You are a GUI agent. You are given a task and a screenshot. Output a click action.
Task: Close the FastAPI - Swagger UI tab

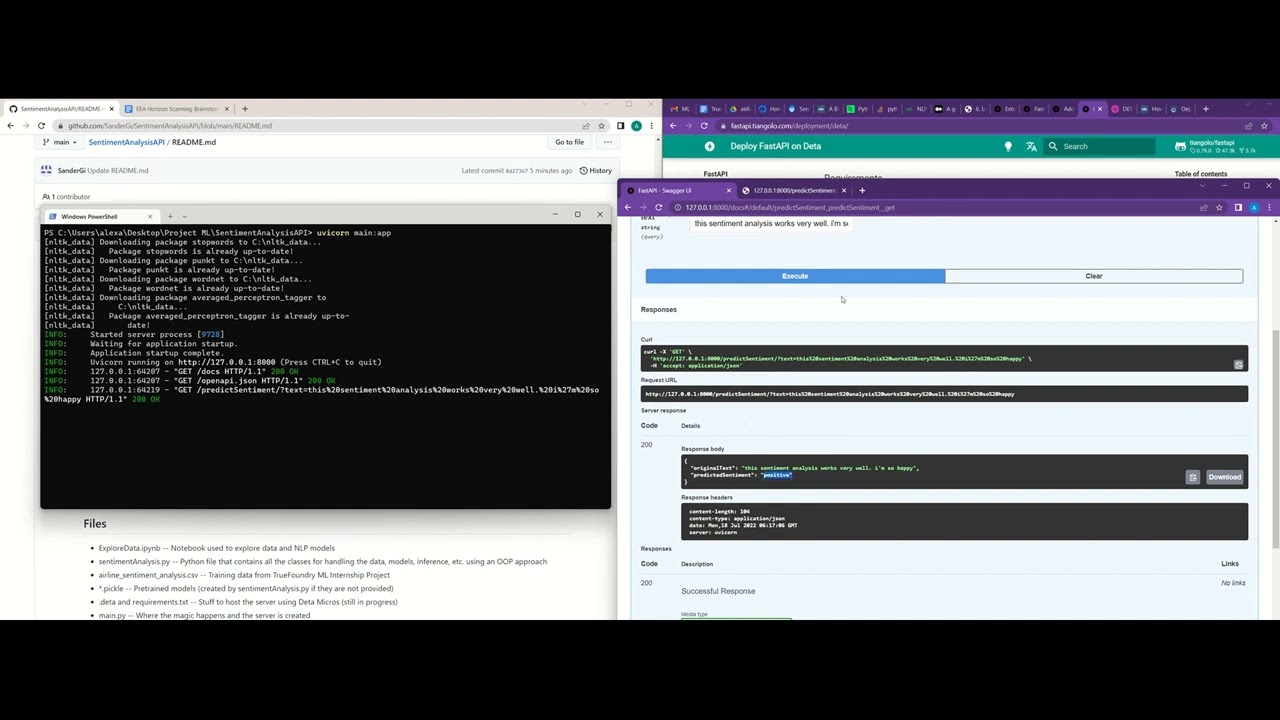point(728,190)
